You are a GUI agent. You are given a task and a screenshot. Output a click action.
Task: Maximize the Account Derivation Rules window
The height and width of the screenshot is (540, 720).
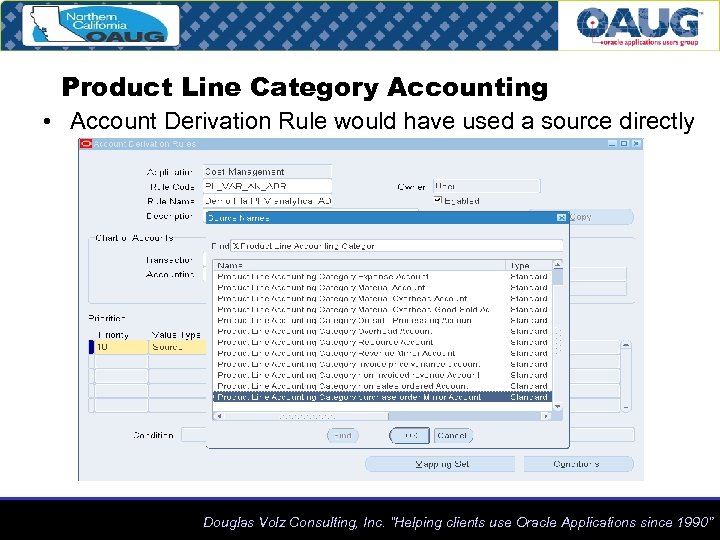coord(624,144)
